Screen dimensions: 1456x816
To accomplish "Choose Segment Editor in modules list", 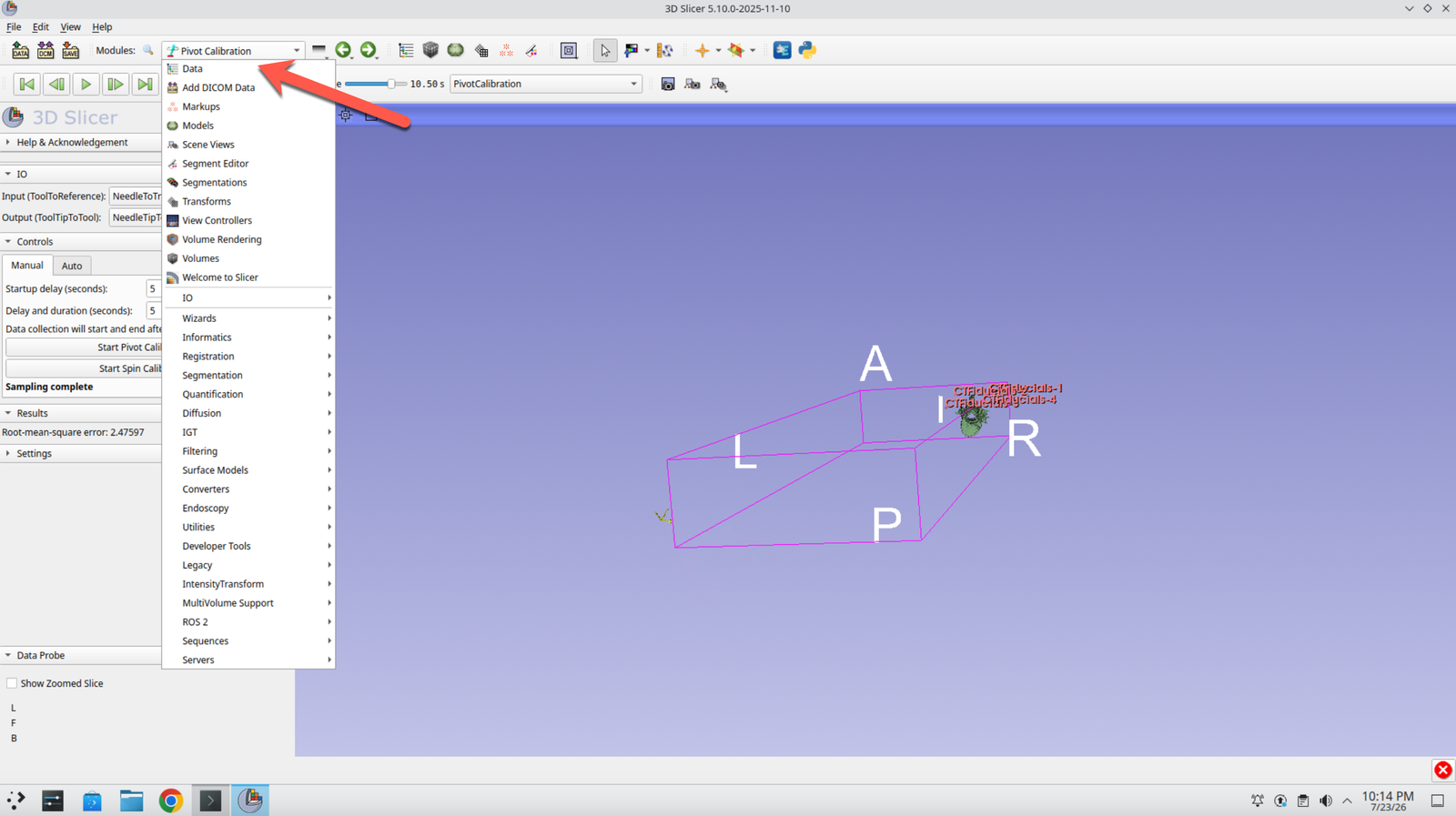I will [x=248, y=164].
